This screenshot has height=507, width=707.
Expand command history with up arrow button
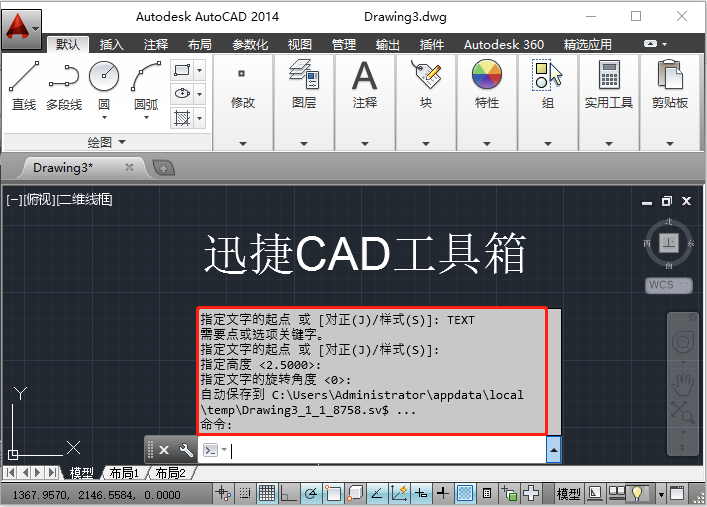pyautogui.click(x=554, y=450)
